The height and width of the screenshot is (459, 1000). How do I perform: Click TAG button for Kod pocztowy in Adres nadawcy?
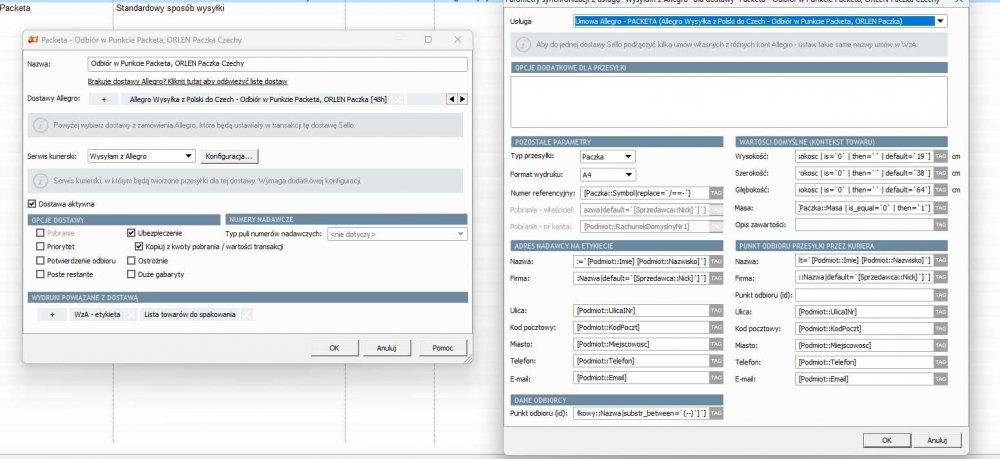(716, 327)
